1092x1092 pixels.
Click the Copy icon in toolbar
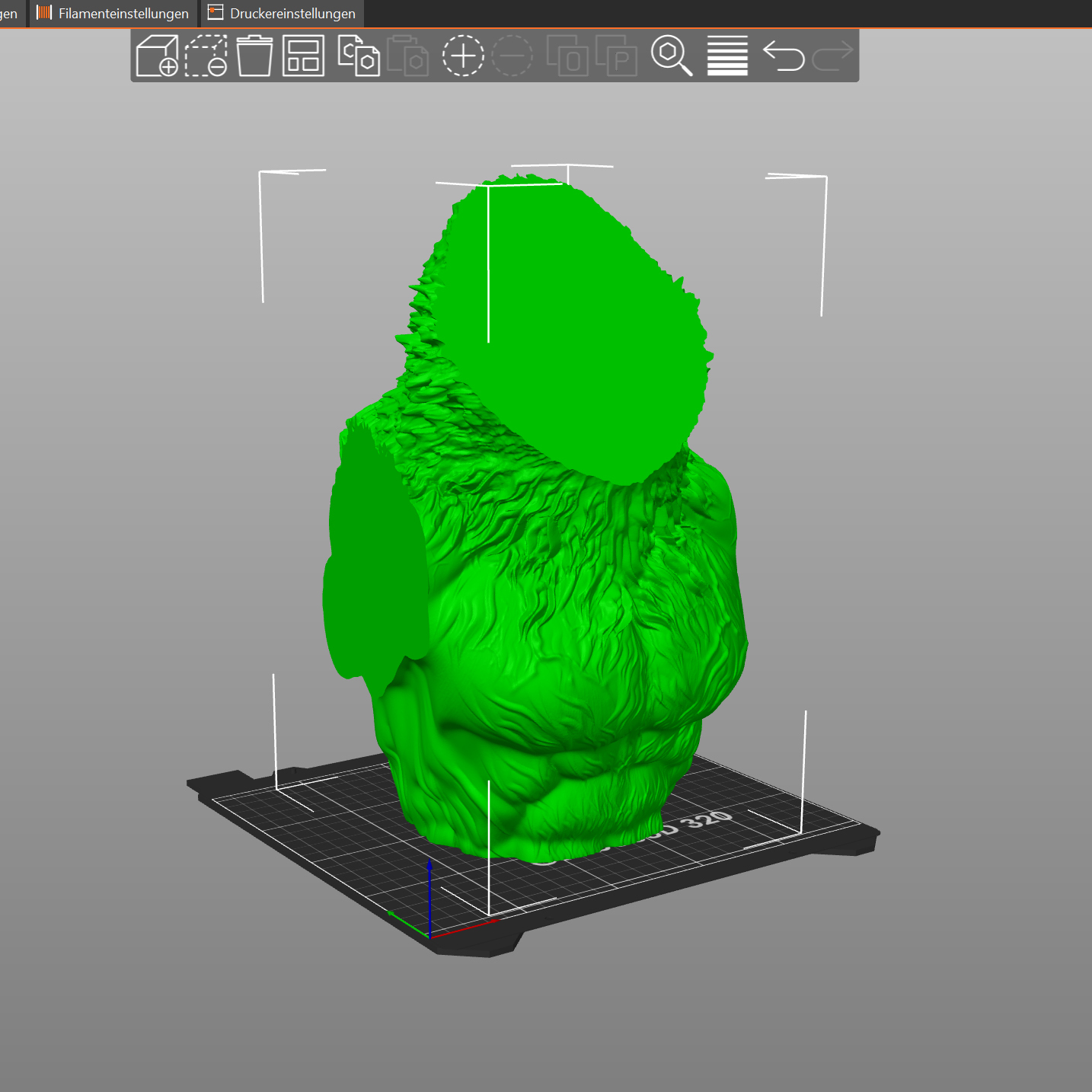(x=359, y=56)
